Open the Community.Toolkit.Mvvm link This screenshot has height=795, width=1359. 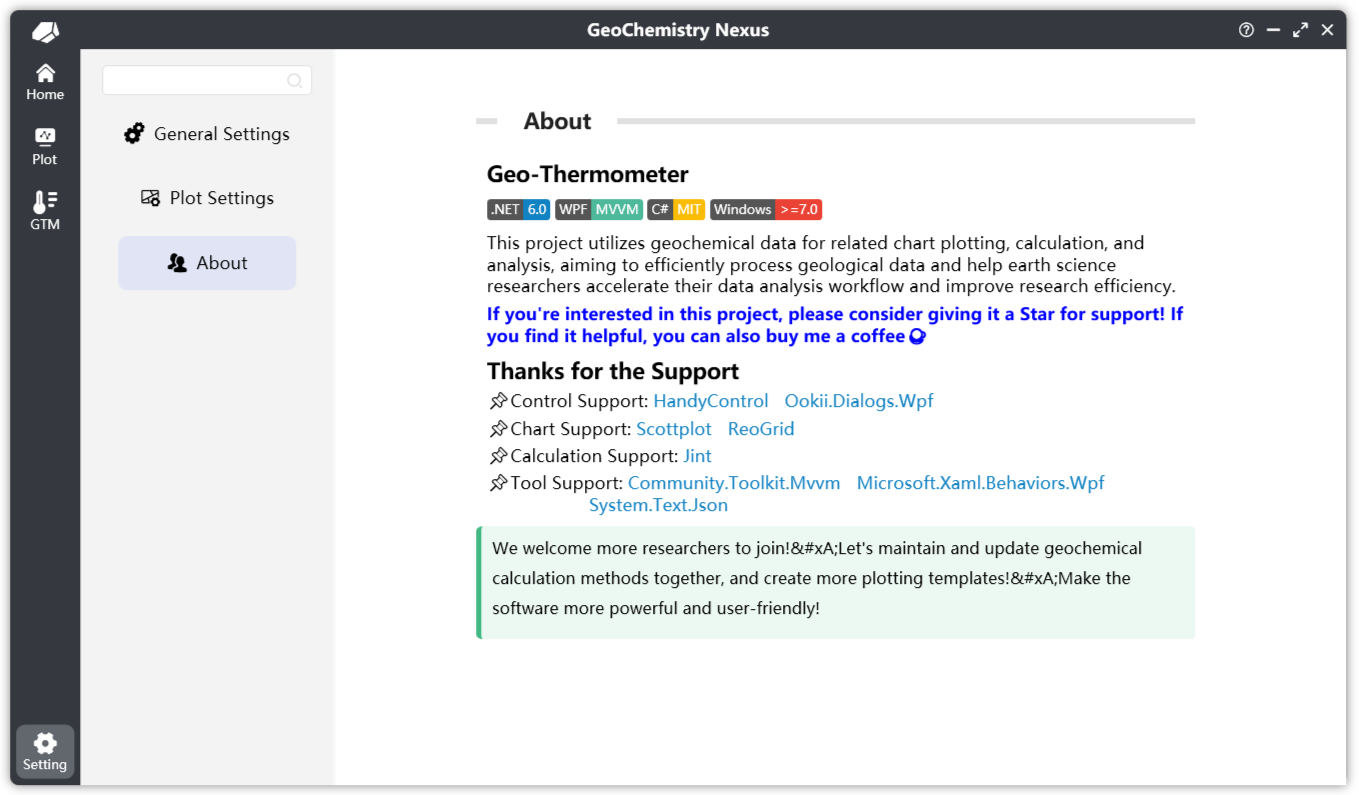(x=733, y=483)
